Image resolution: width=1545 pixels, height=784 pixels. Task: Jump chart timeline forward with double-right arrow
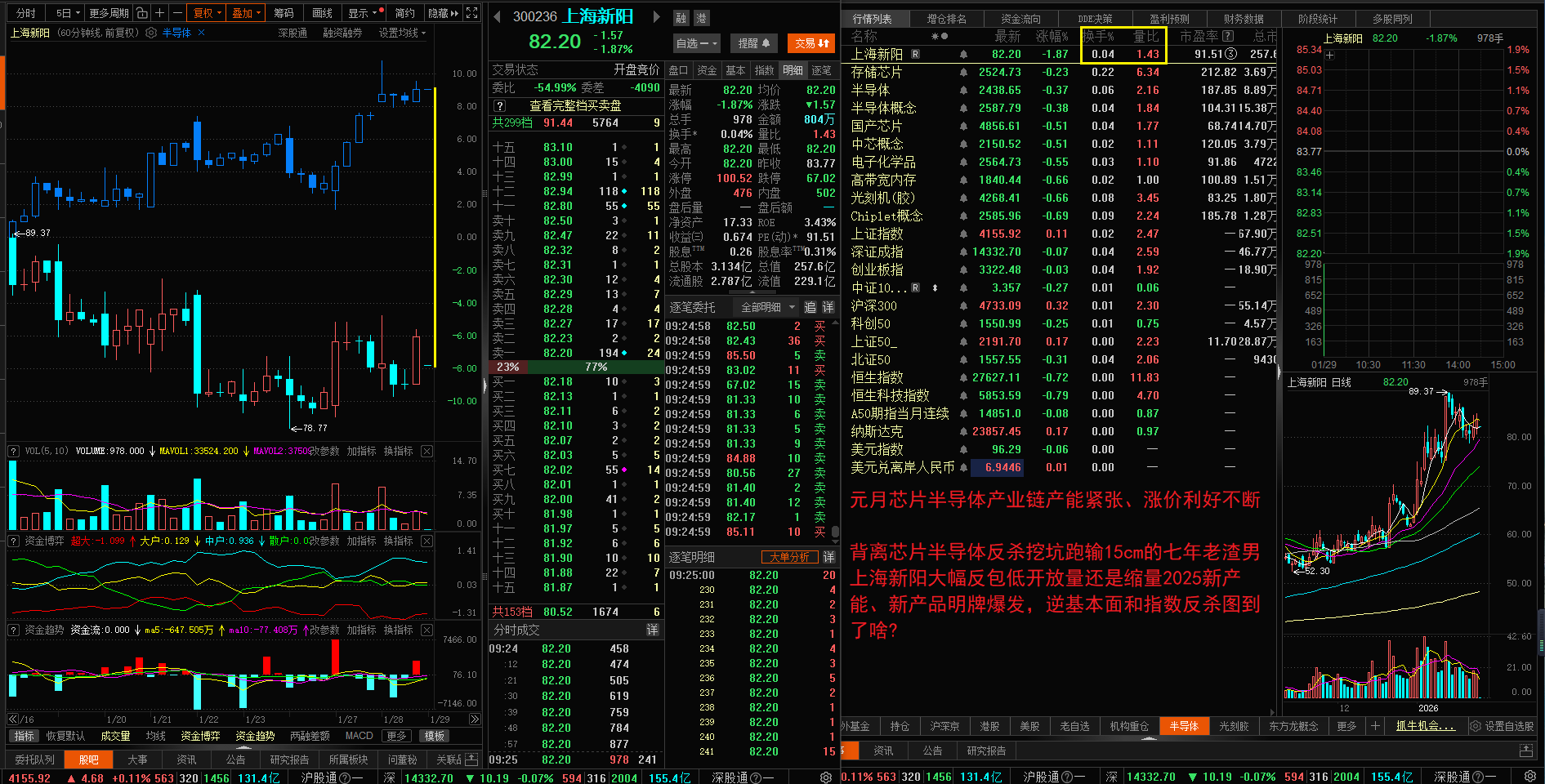pos(475,719)
